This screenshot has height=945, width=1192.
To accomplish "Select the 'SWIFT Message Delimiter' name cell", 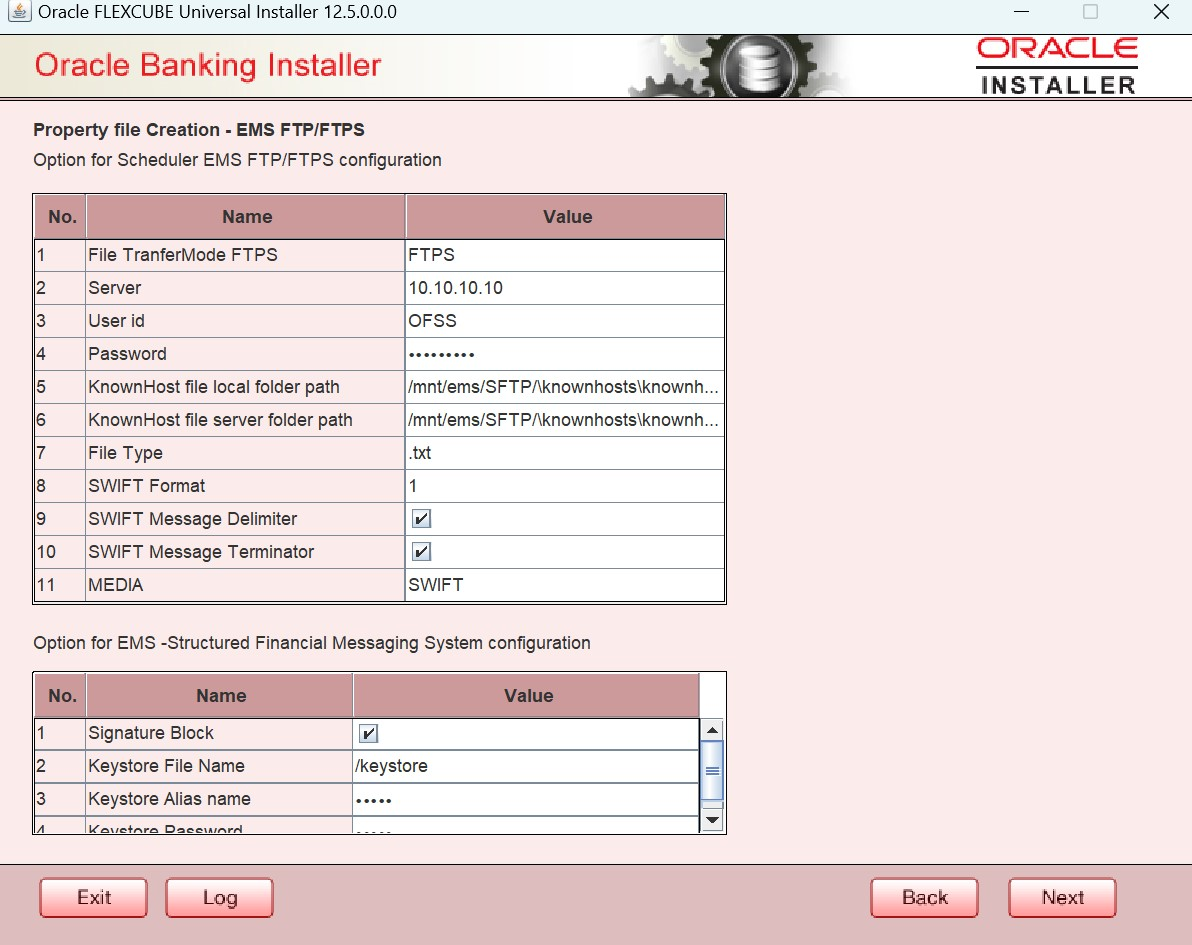I will [245, 518].
